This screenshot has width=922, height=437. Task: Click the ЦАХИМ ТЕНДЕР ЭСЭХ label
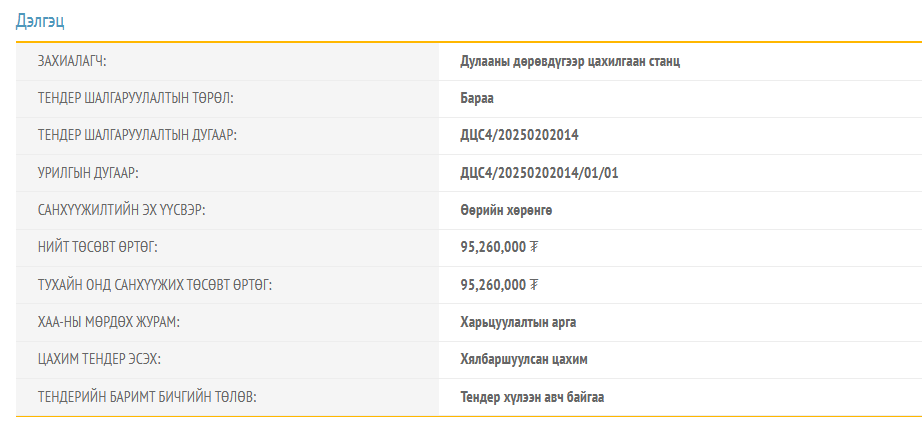click(99, 359)
